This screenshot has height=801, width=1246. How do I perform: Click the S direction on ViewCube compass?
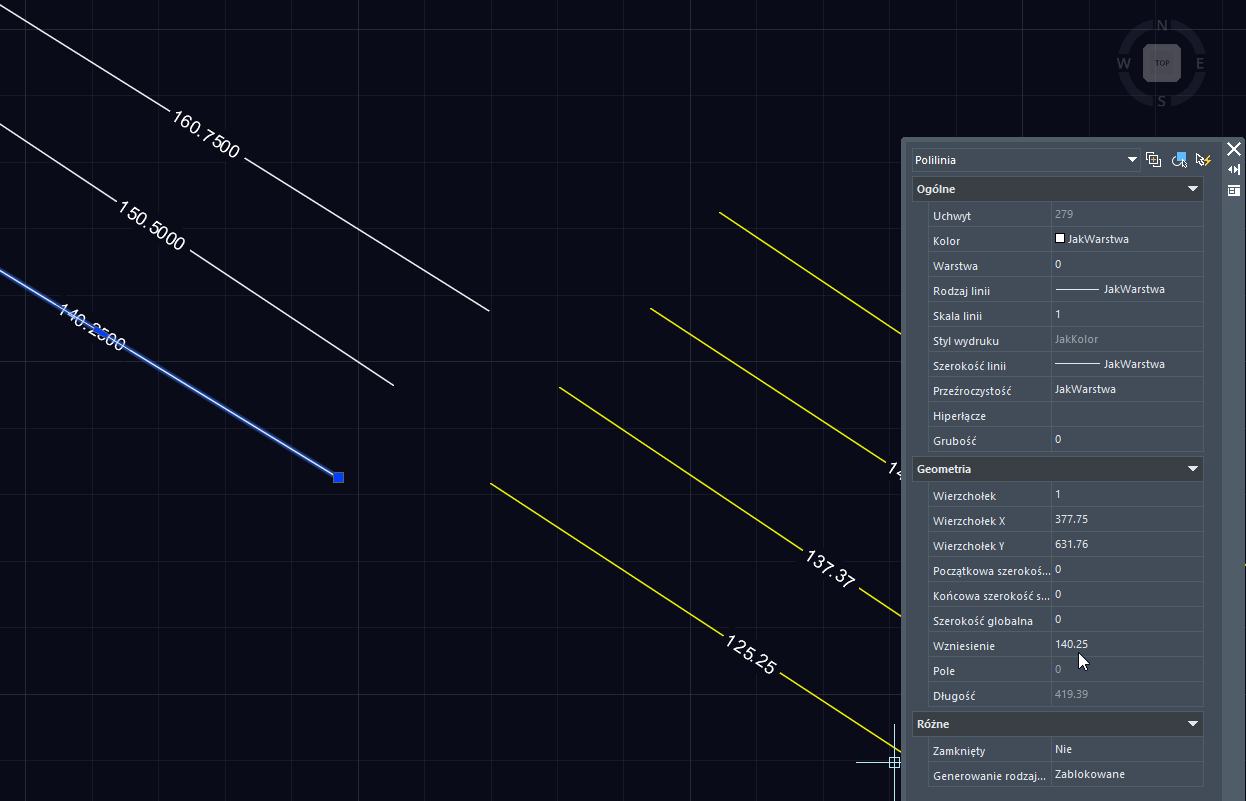coord(1162,101)
